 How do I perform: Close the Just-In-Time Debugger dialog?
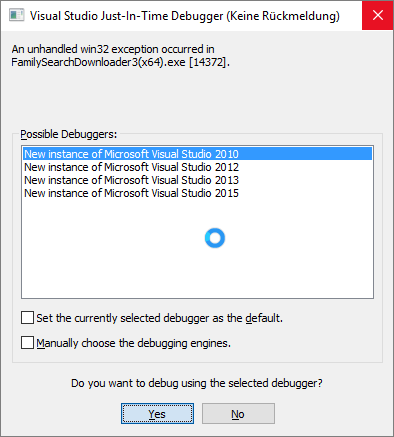tap(378, 15)
